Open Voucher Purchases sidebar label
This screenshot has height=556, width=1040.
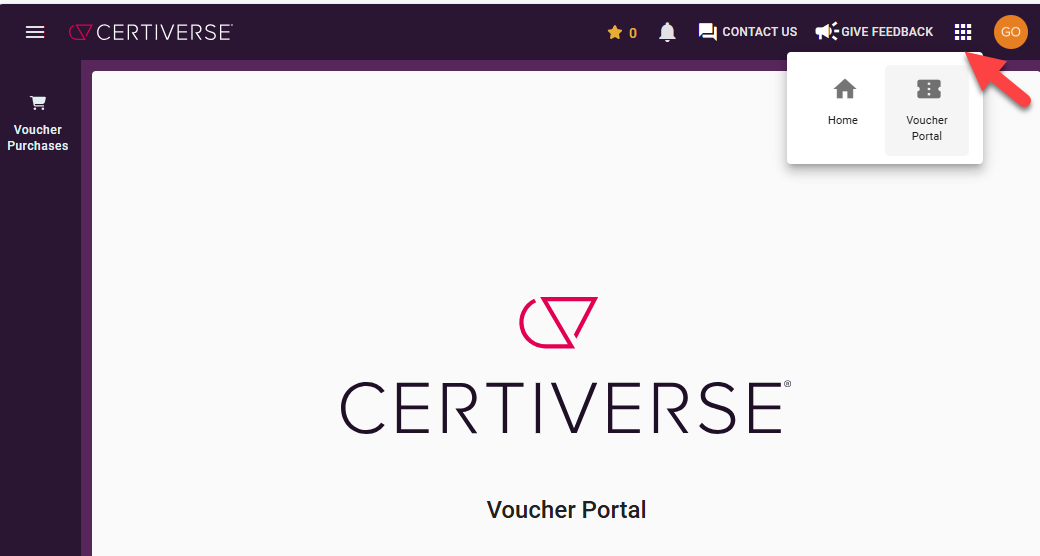[x=38, y=137]
